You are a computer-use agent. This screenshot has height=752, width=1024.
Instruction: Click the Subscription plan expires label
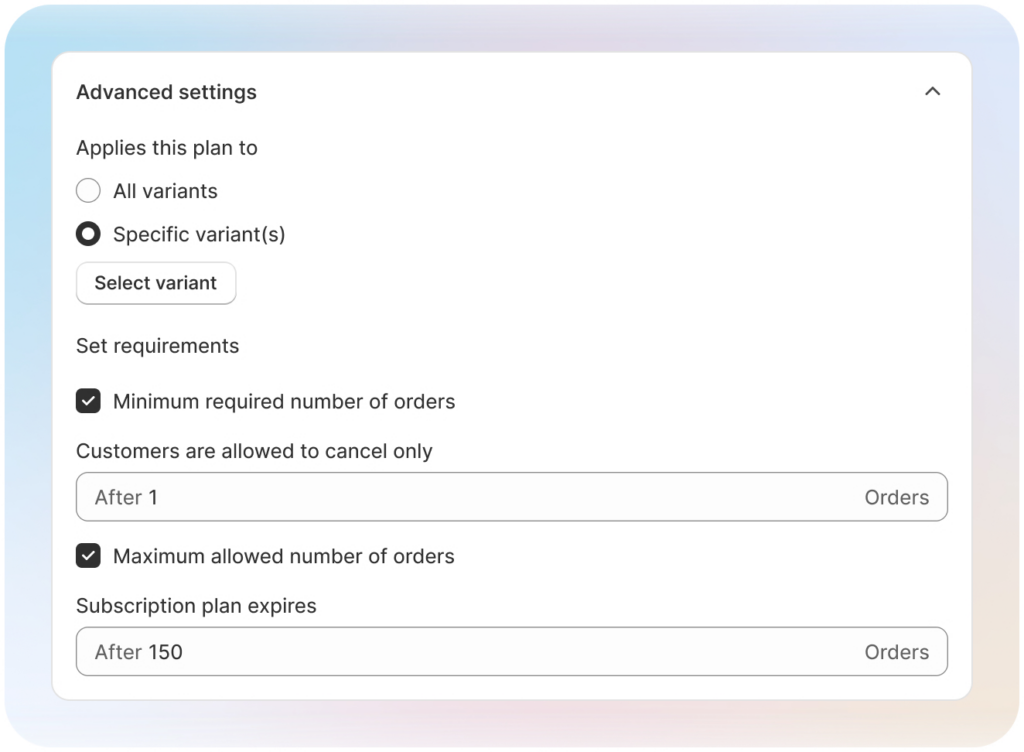[196, 605]
